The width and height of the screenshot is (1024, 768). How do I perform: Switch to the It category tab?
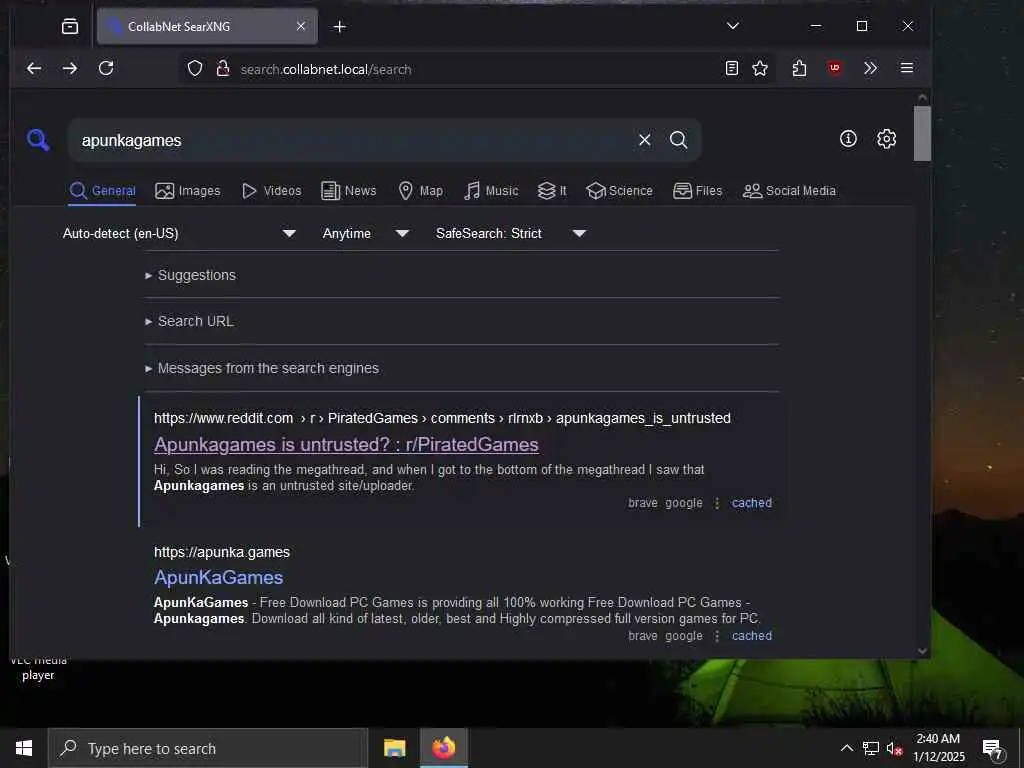click(552, 191)
